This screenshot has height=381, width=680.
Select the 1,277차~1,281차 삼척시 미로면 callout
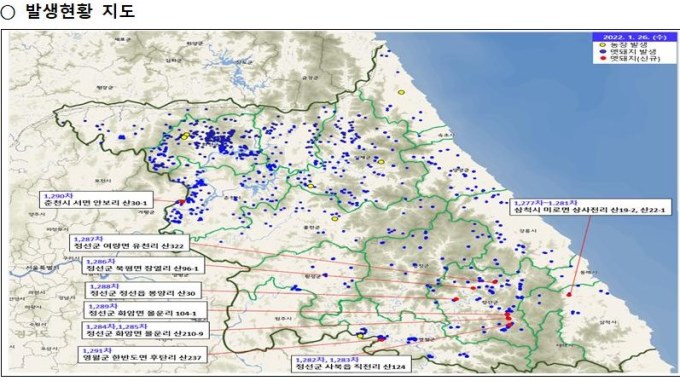(x=590, y=207)
